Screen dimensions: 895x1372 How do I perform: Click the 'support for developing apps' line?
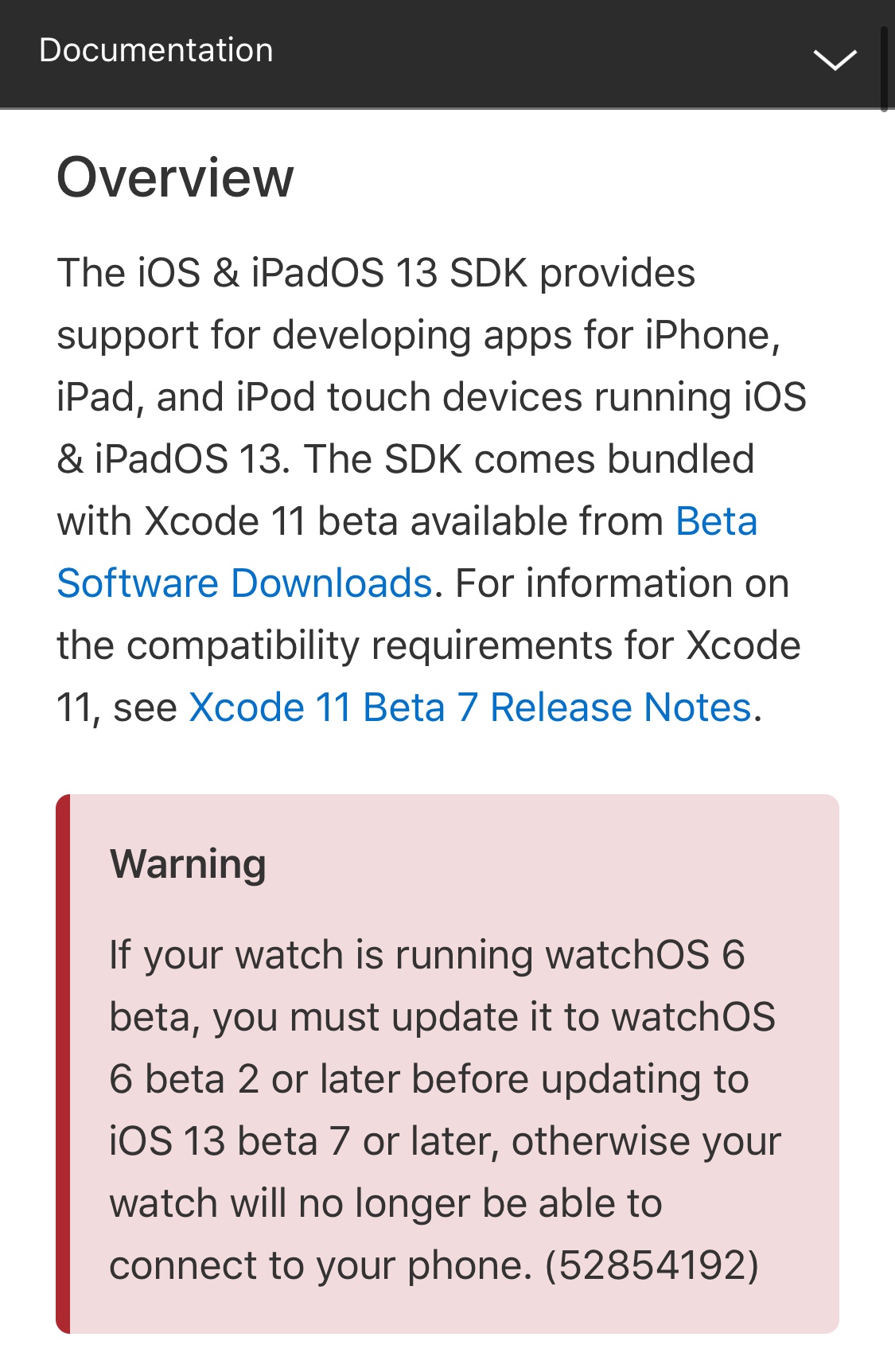(418, 335)
